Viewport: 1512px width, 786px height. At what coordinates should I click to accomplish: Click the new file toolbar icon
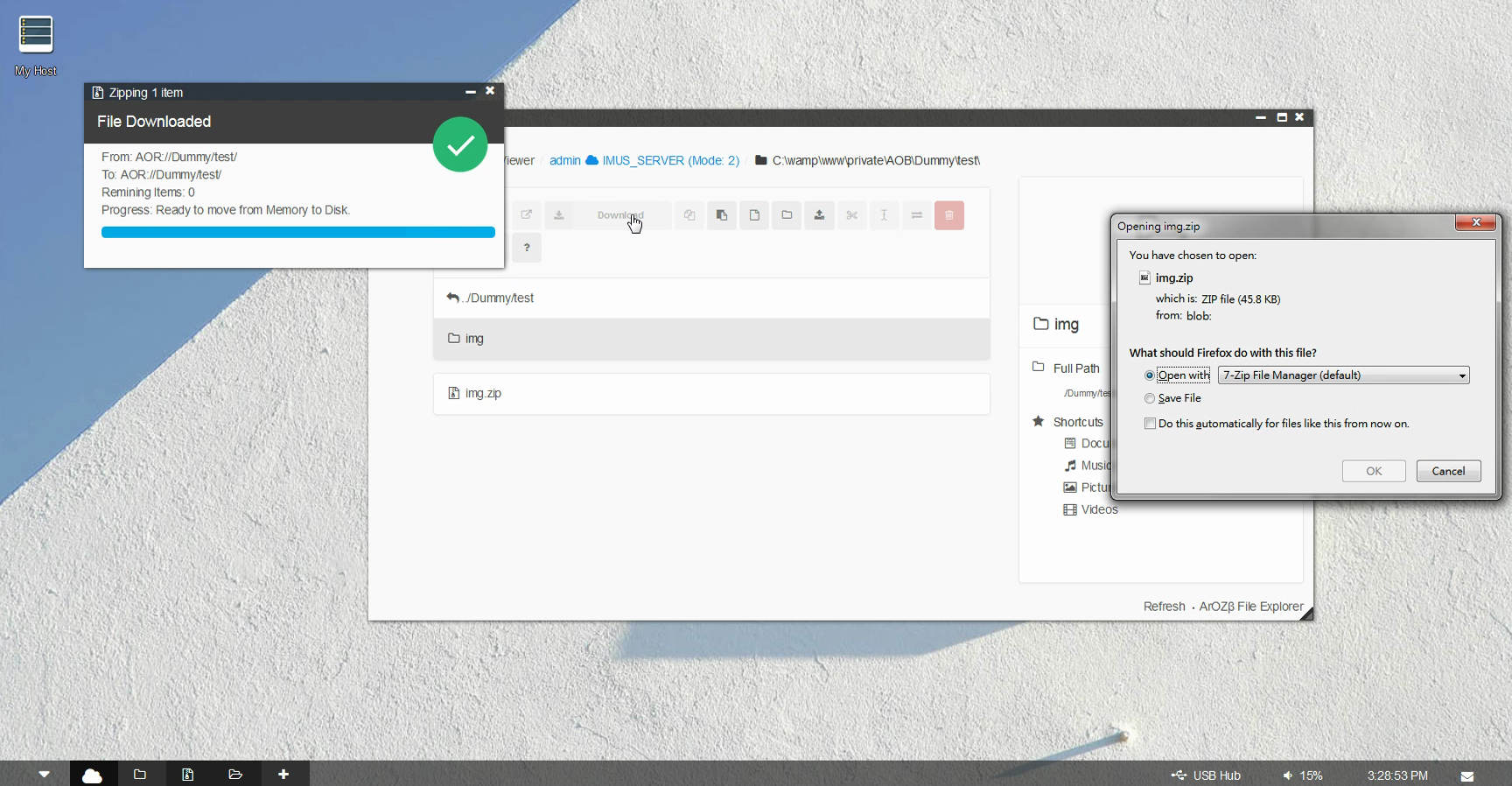(x=754, y=215)
